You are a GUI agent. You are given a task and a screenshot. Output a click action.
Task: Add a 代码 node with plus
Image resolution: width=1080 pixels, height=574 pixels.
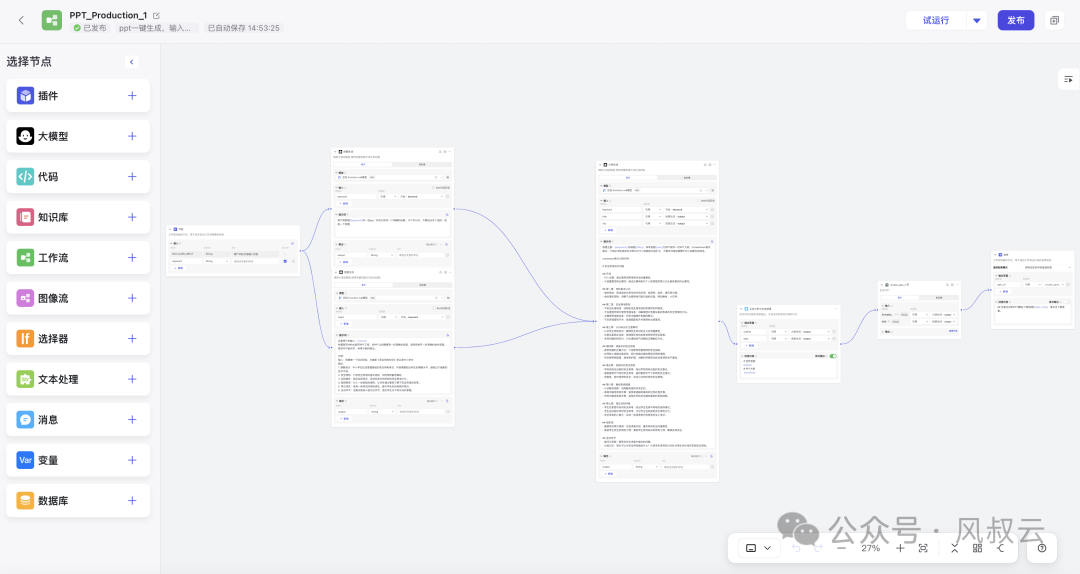(132, 176)
